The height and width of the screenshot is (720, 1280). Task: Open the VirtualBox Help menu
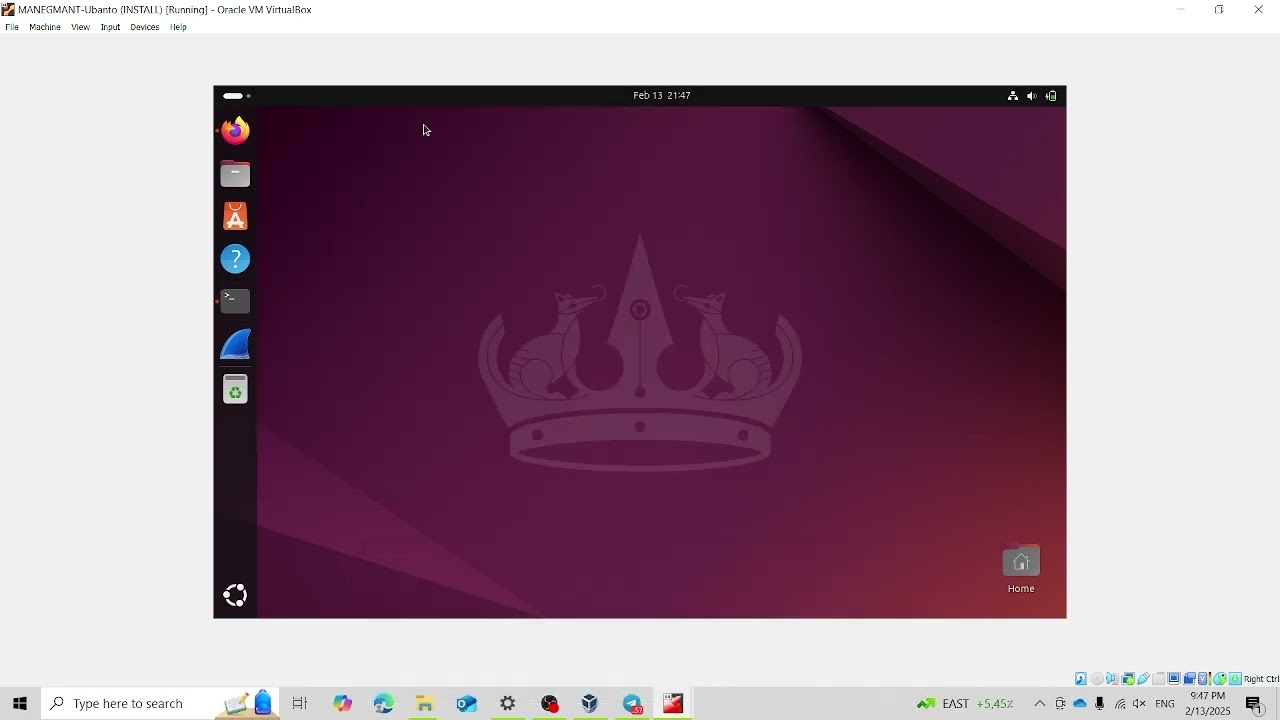(x=179, y=28)
